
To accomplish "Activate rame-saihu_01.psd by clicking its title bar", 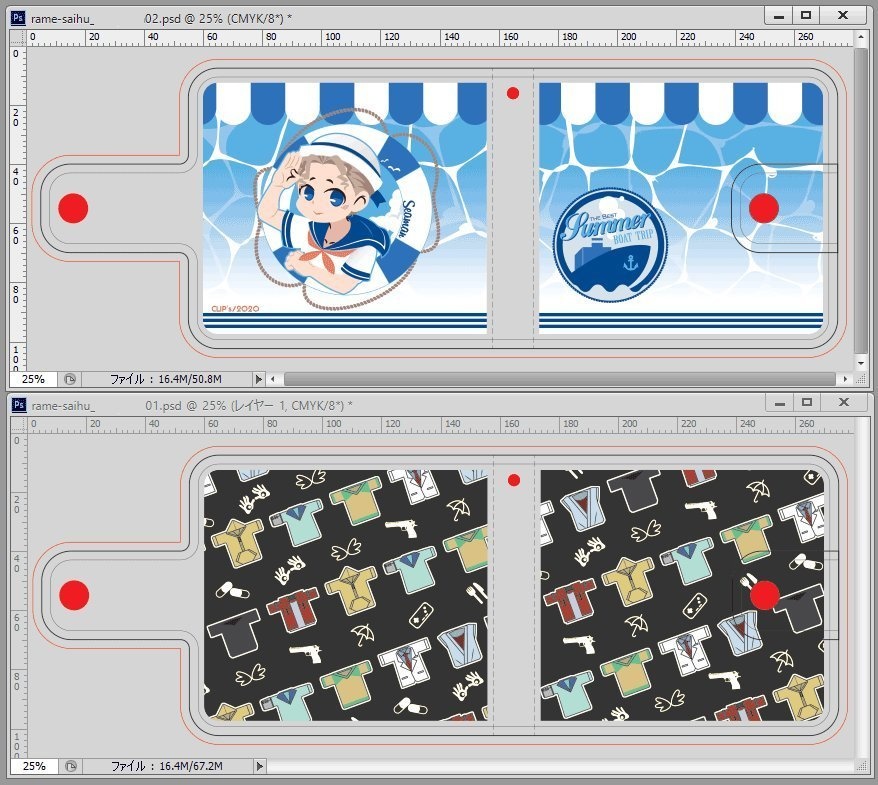I will (x=400, y=402).
